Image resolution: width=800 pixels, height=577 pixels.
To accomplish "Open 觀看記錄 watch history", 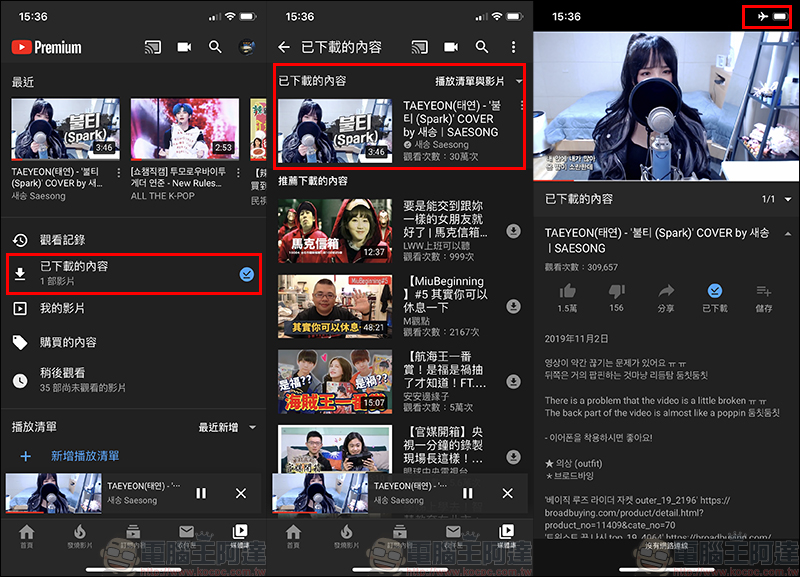I will tap(62, 240).
